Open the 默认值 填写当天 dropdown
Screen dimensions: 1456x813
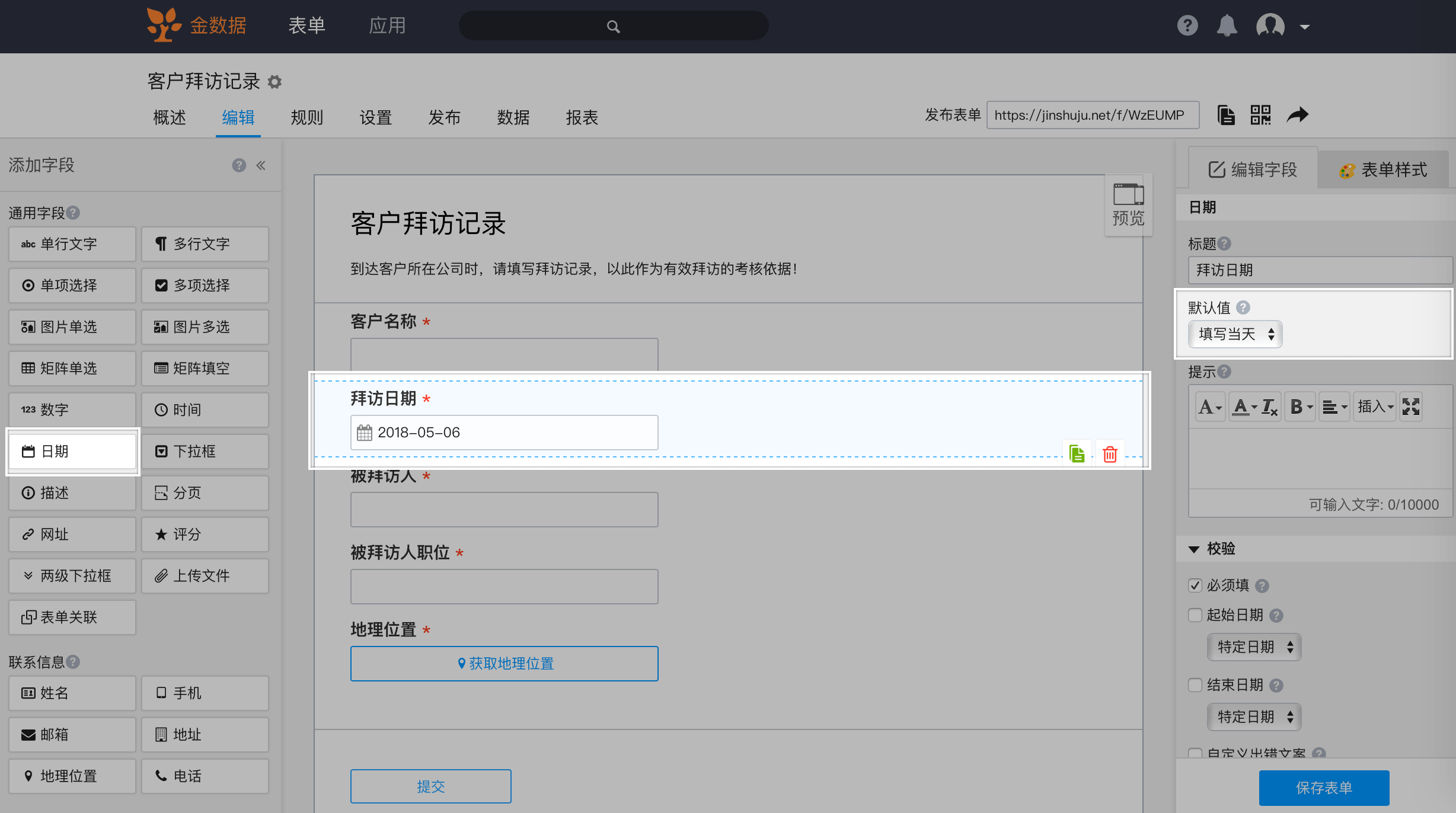tap(1235, 334)
